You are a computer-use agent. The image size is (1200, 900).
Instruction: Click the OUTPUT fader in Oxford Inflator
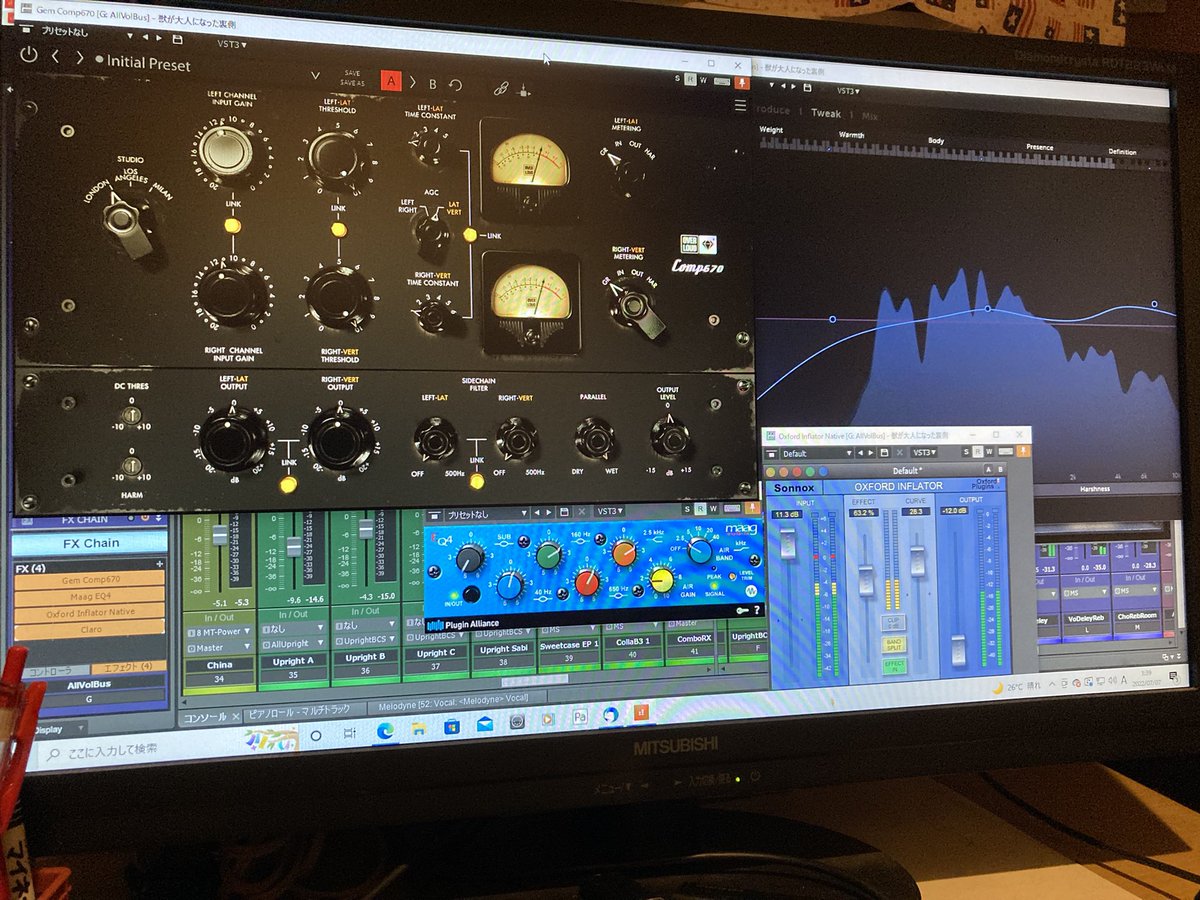click(958, 650)
